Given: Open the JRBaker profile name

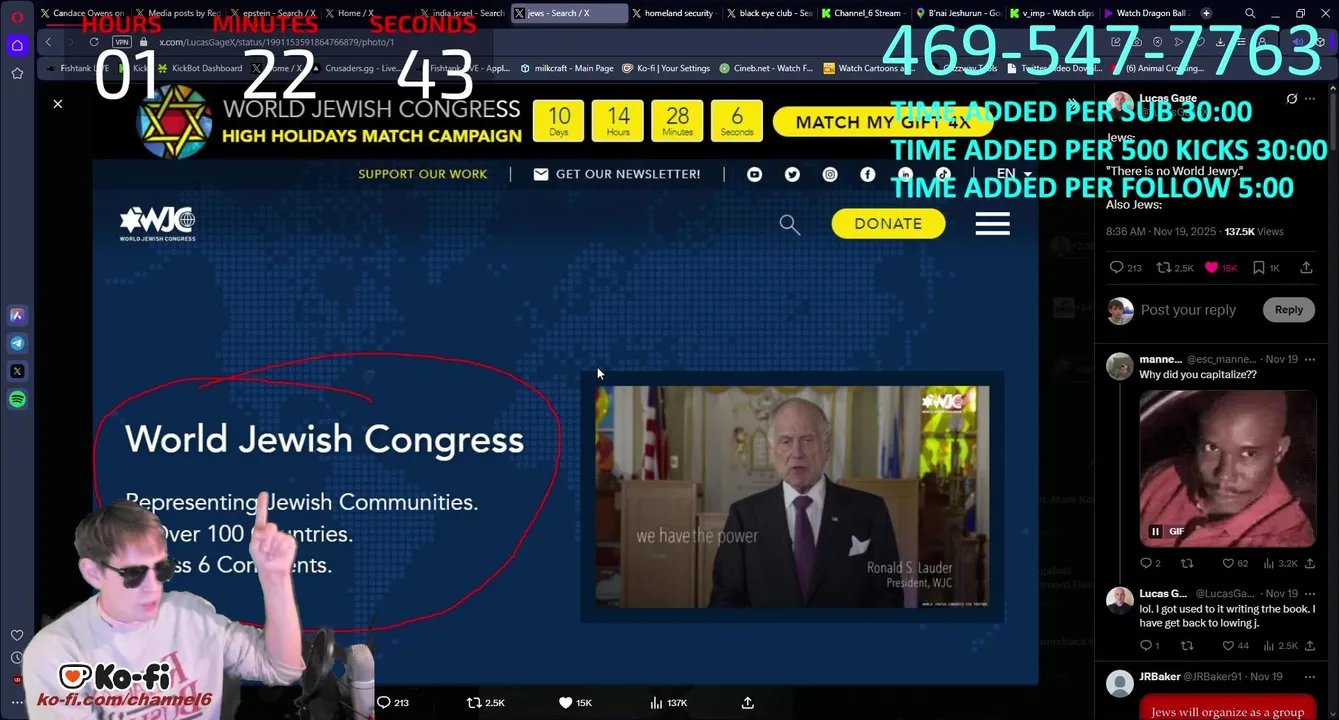Looking at the screenshot, I should [x=1160, y=677].
